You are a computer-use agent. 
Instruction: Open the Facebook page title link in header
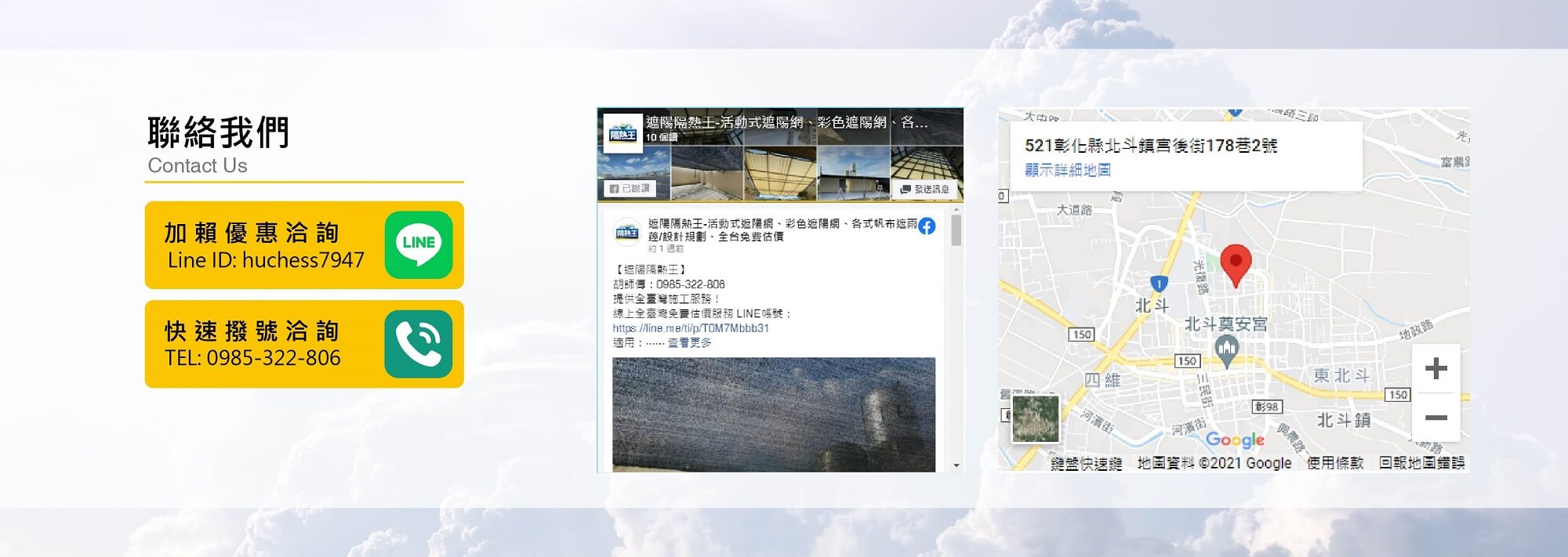pyautogui.click(x=786, y=122)
